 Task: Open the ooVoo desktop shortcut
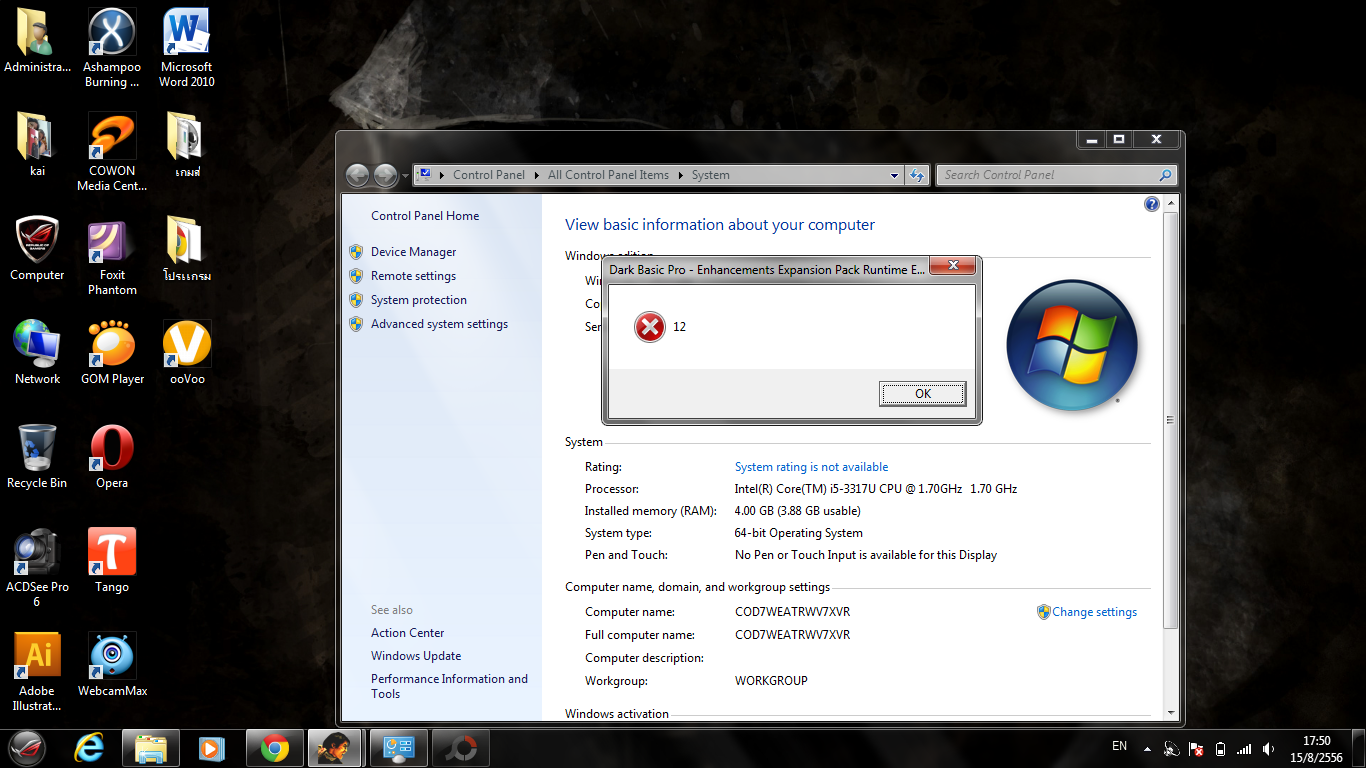187,353
